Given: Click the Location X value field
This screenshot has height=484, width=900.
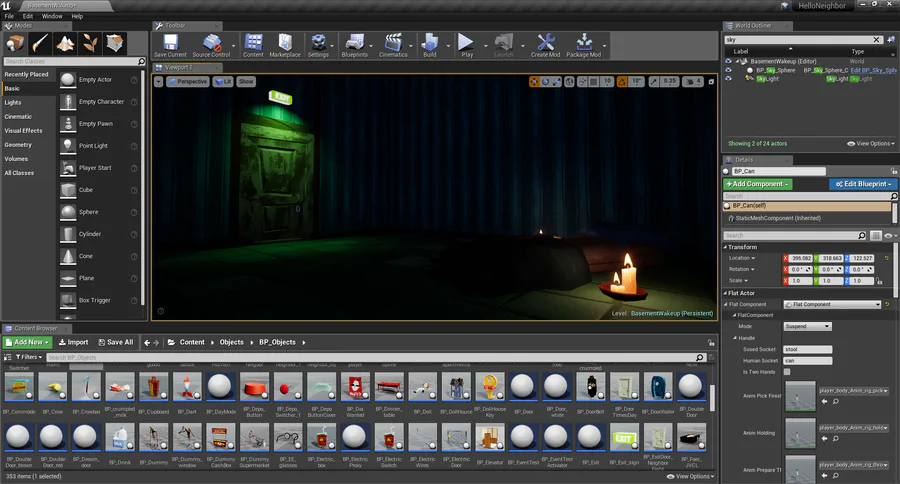Looking at the screenshot, I should [801, 258].
